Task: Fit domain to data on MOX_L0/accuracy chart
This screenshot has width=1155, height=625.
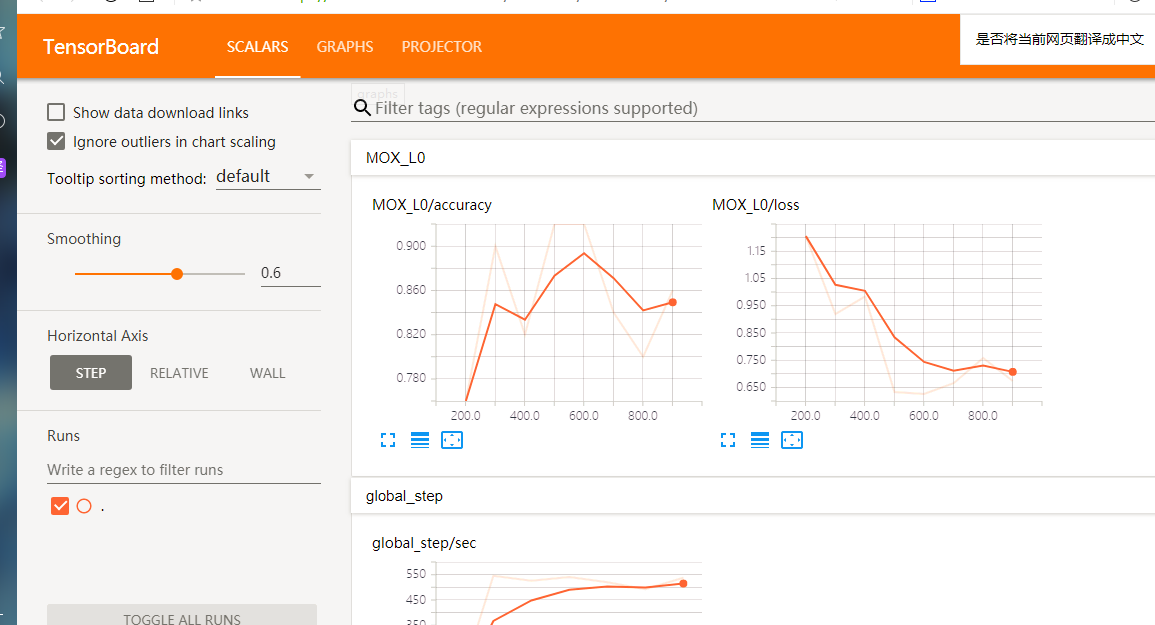Action: pos(452,440)
